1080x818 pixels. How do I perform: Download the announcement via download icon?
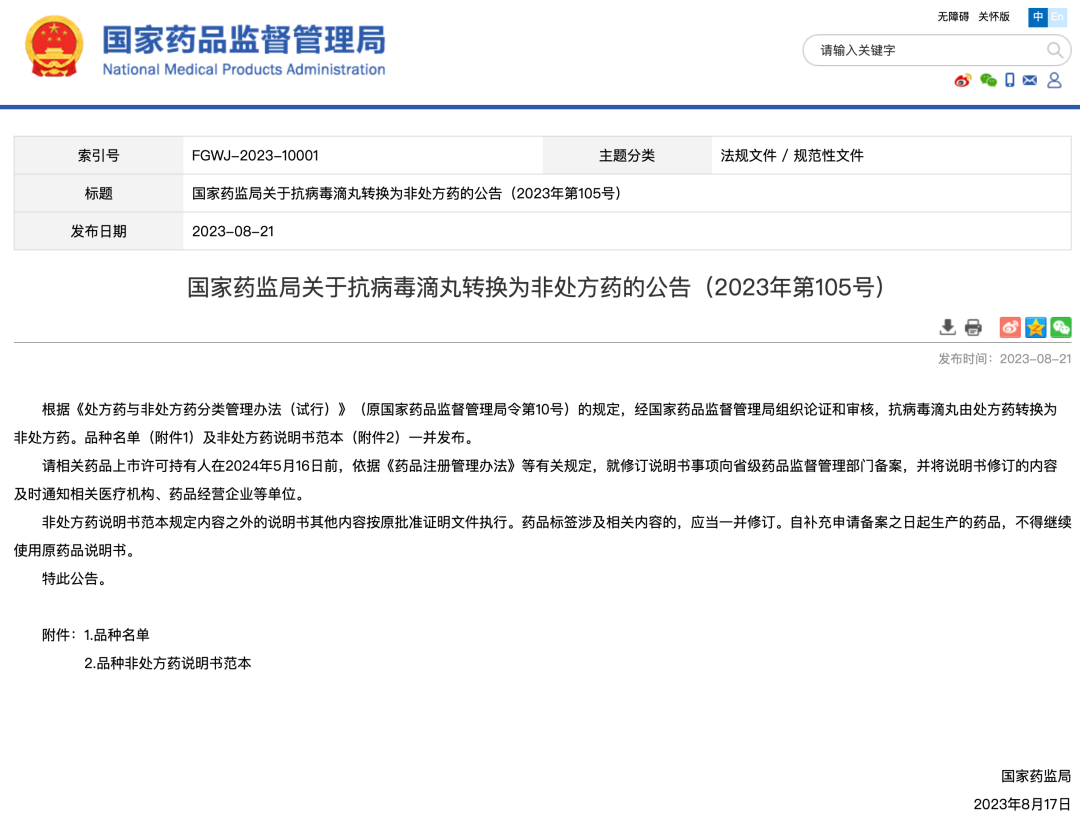pyautogui.click(x=948, y=327)
